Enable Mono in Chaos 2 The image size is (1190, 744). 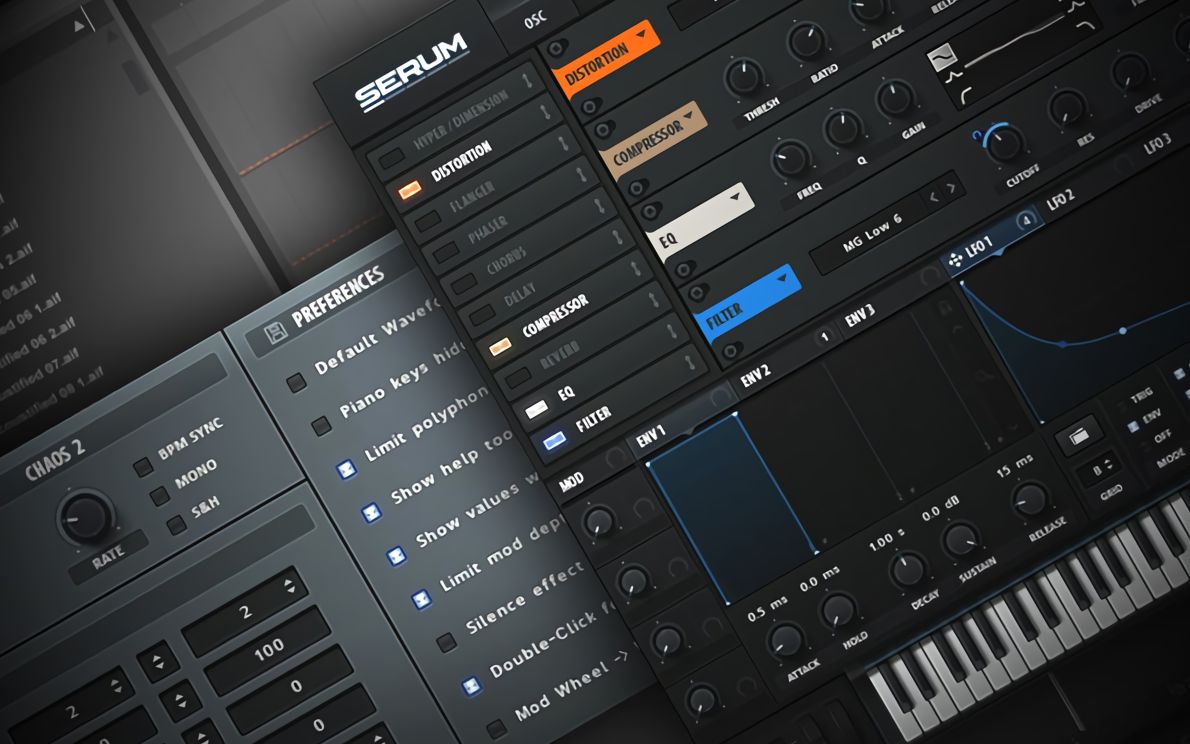pyautogui.click(x=159, y=497)
